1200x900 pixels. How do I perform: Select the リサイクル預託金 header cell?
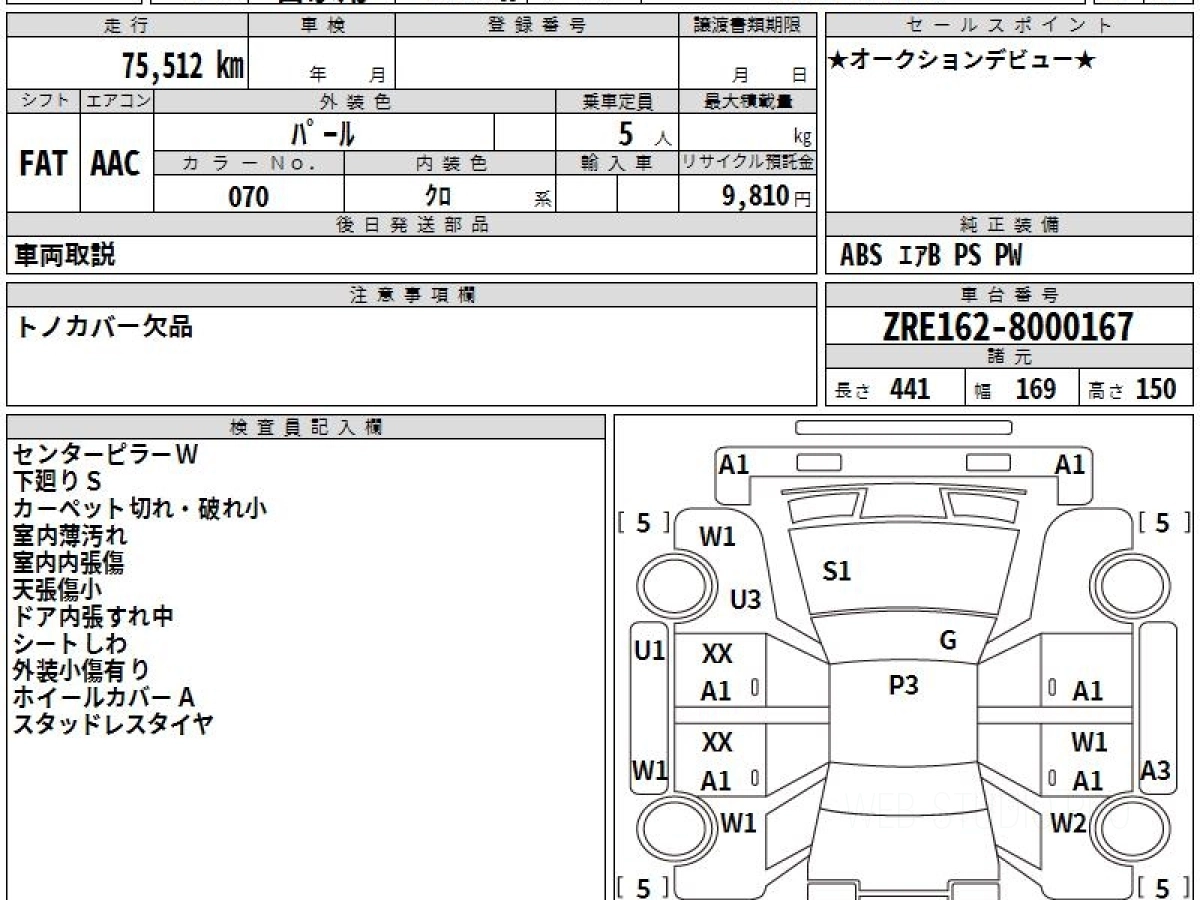748,163
